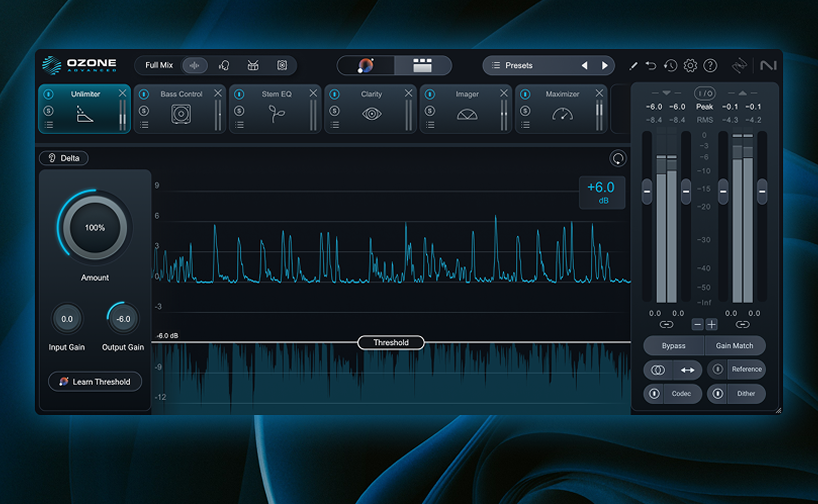Enable the Codec preview power toggle
This screenshot has height=504, width=818.
coord(654,393)
